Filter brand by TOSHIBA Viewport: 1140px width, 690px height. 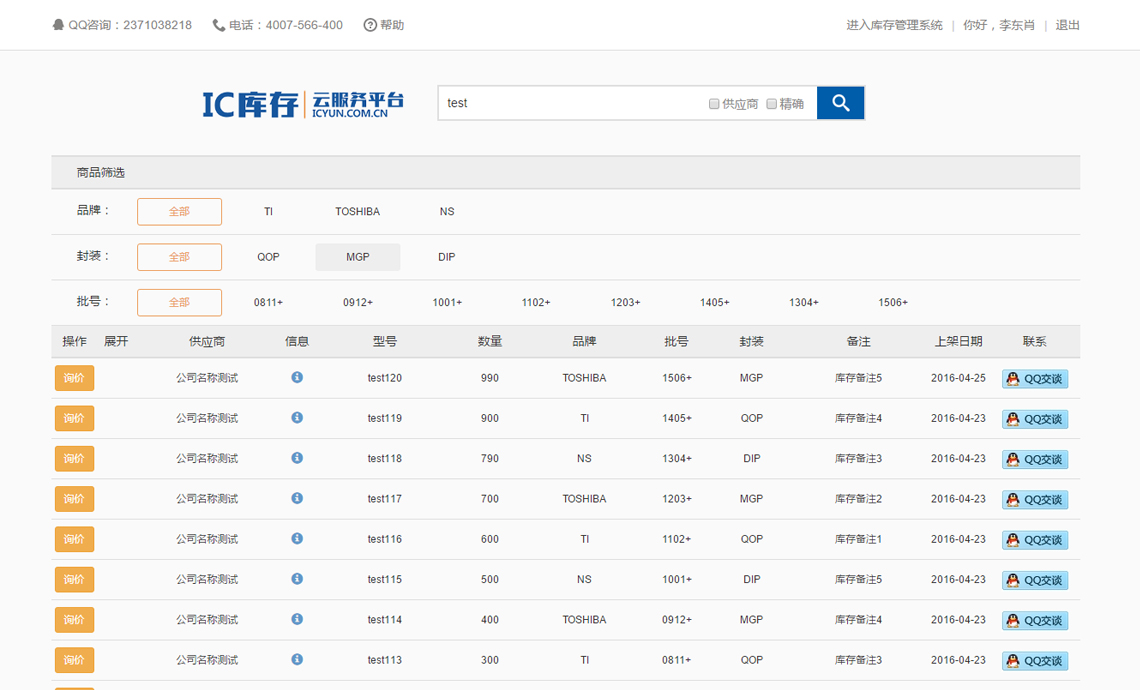357,212
